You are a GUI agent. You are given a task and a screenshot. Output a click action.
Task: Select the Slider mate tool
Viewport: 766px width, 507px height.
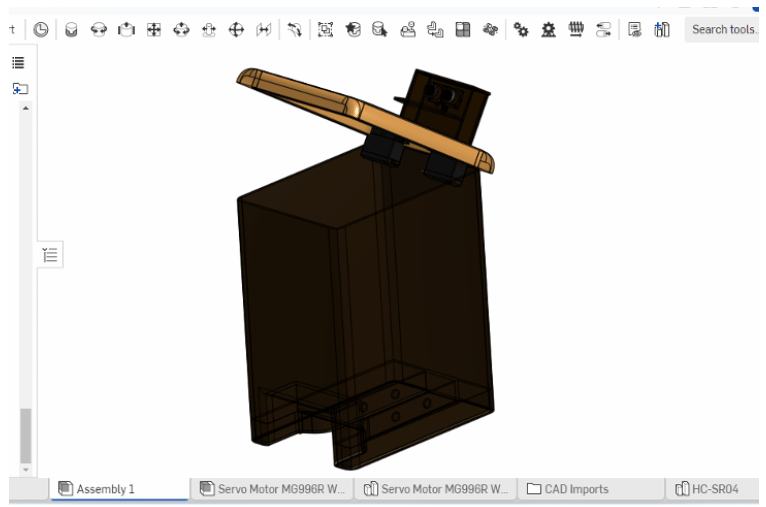click(125, 30)
